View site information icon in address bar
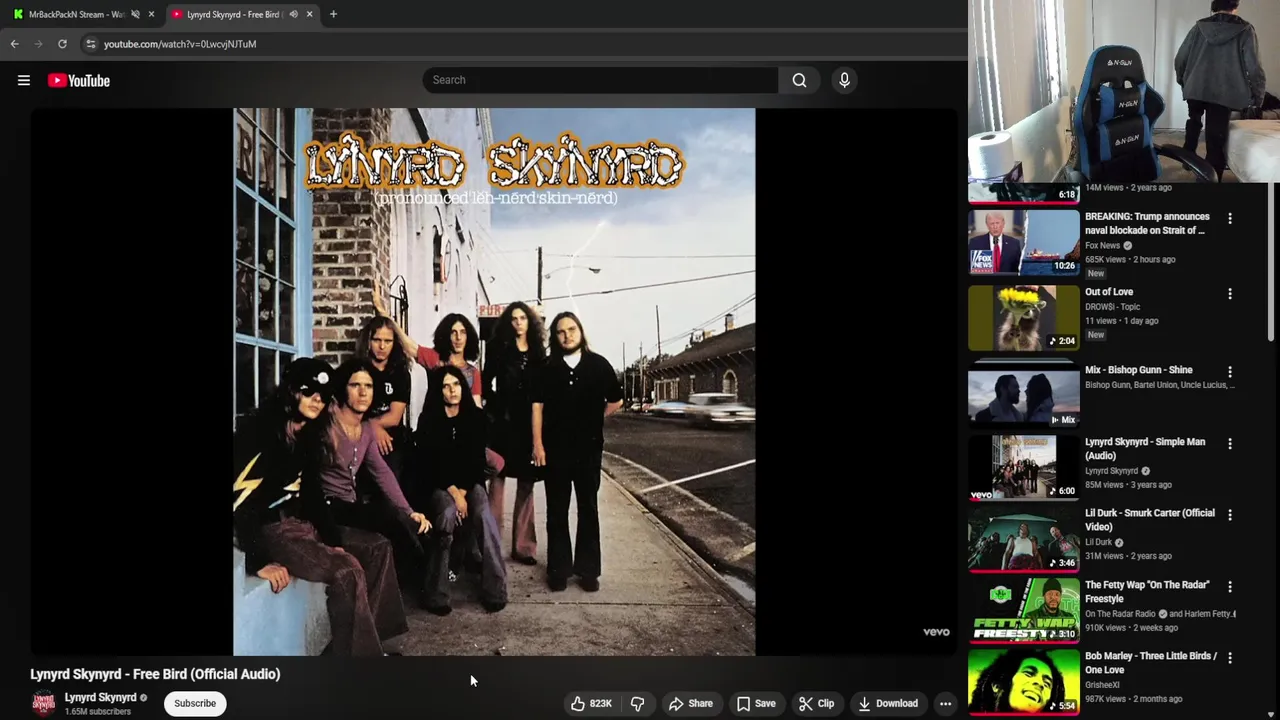The height and width of the screenshot is (720, 1280). 90,44
